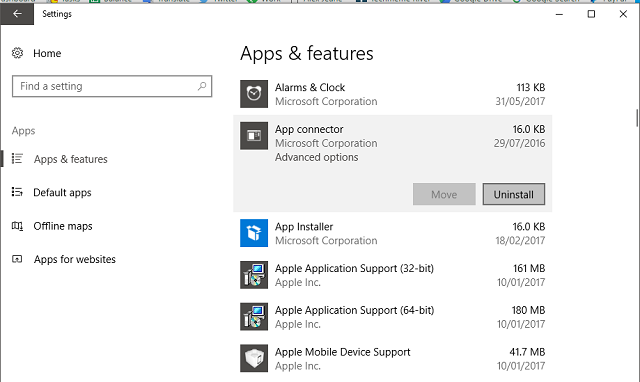Click Apple Application Support (64-bit) icon
Screen dimensions: 640x382
point(254,317)
